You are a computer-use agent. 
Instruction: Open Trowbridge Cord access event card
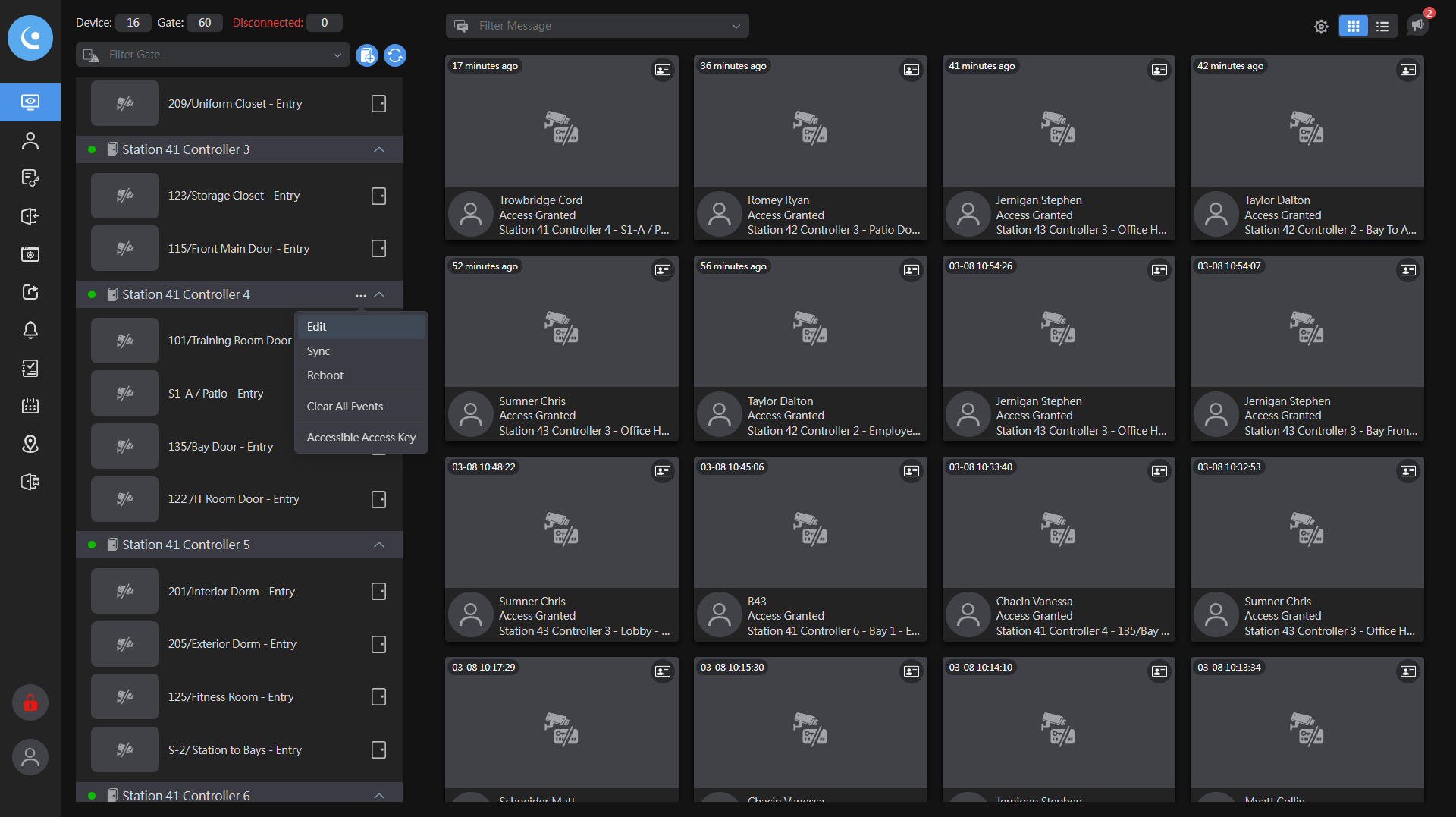561,148
